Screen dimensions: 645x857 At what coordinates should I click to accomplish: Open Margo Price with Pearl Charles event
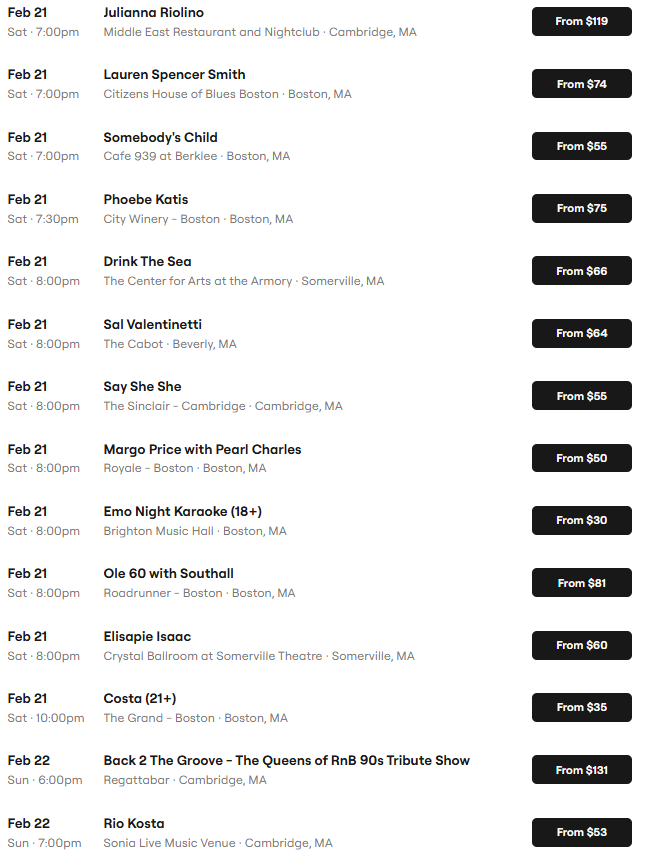tap(202, 449)
